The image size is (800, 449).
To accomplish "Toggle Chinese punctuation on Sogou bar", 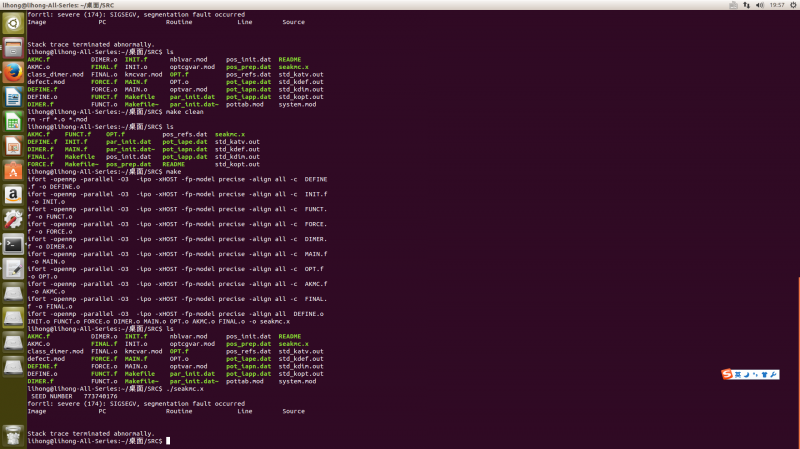I will [x=755, y=375].
